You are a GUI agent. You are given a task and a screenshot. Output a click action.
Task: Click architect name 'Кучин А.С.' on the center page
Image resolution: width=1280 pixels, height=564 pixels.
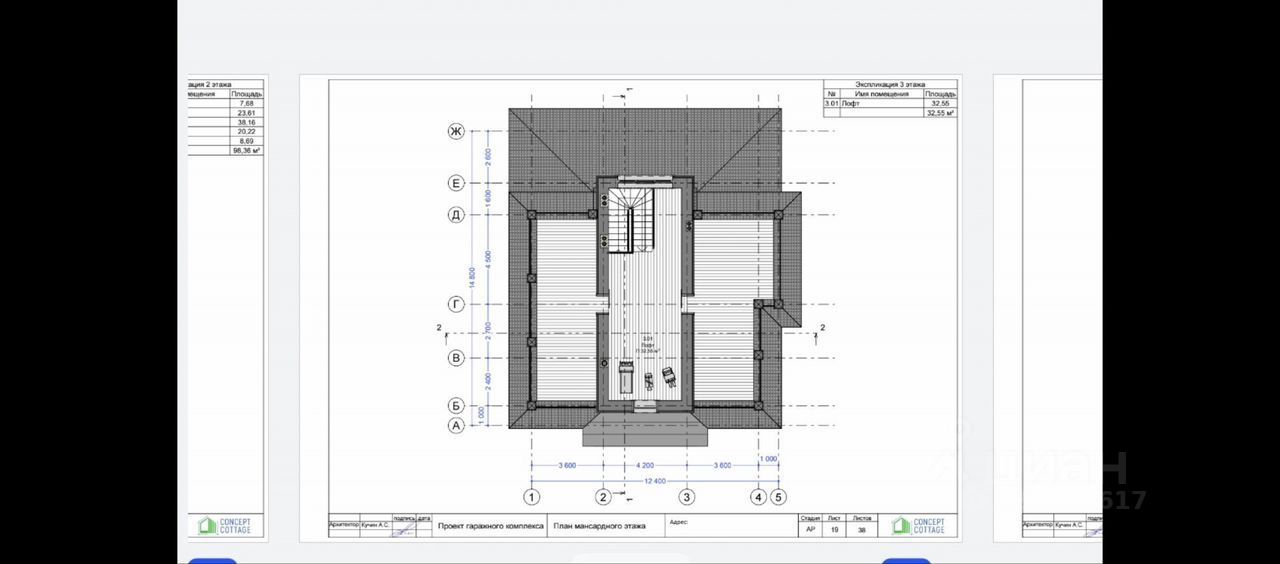[x=374, y=524]
